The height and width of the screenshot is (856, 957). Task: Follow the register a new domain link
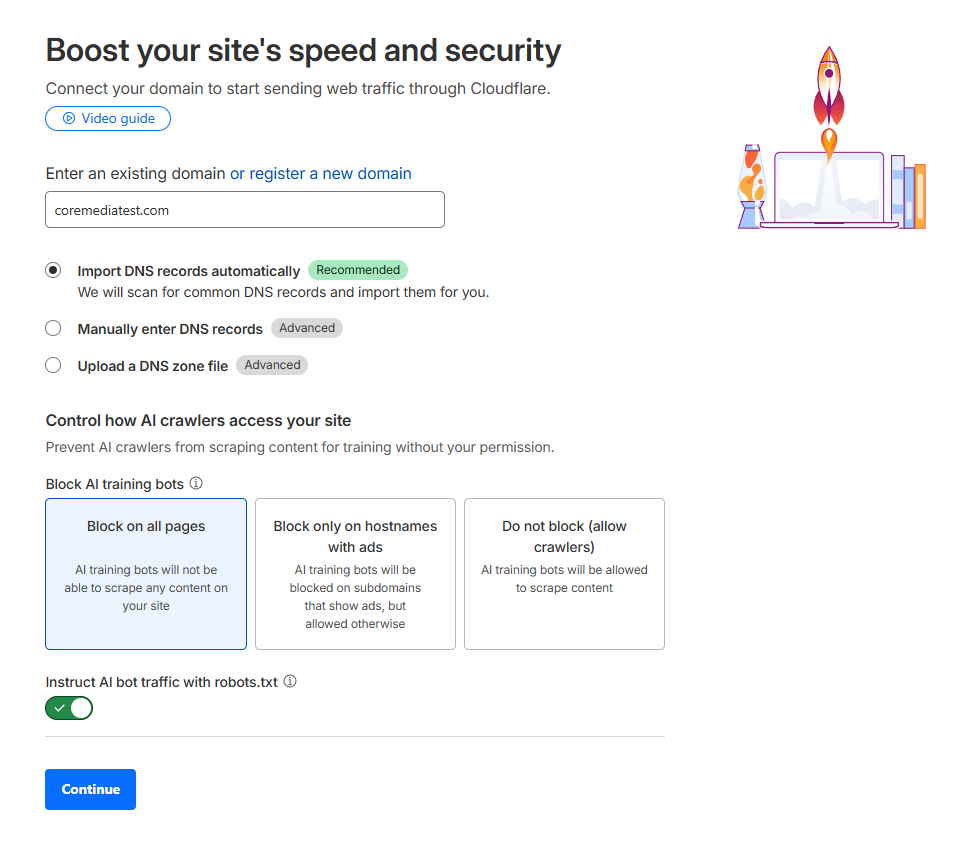click(330, 174)
